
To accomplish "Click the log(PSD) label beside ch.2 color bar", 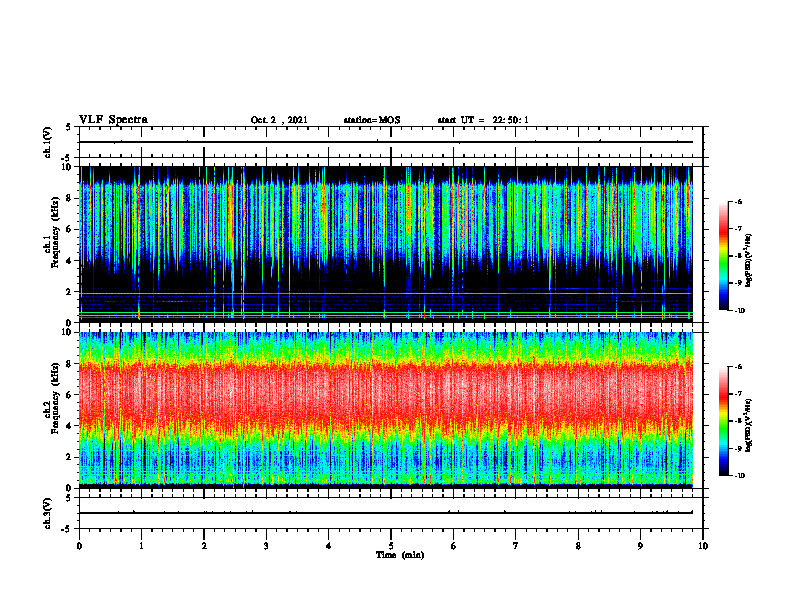I will point(749,425).
